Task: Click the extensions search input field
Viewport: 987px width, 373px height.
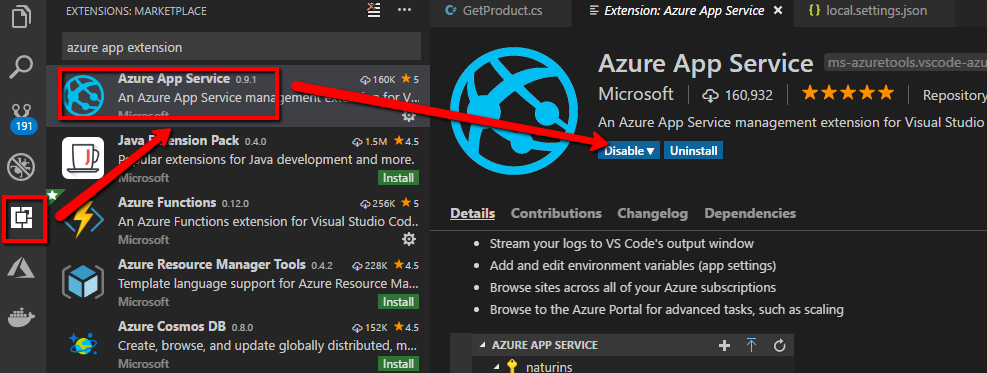Action: coord(241,47)
